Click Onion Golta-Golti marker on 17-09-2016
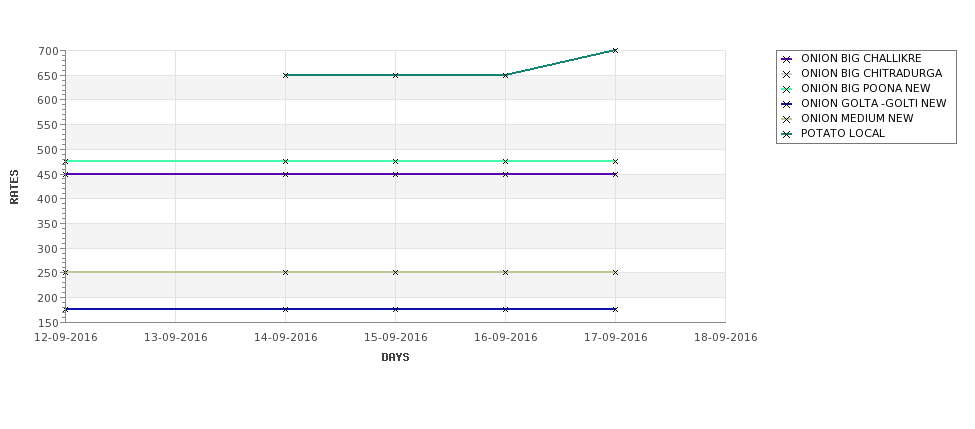The width and height of the screenshot is (975, 429). click(615, 309)
